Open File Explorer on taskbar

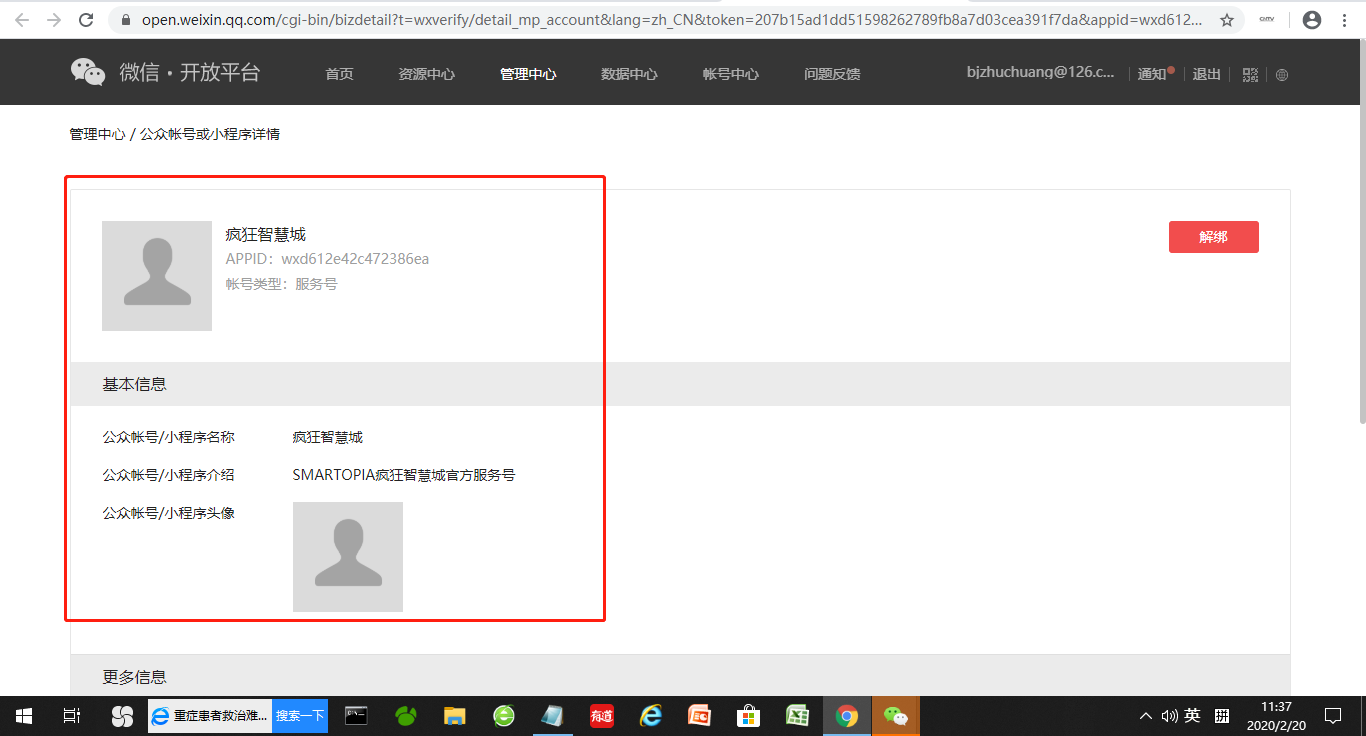click(455, 716)
